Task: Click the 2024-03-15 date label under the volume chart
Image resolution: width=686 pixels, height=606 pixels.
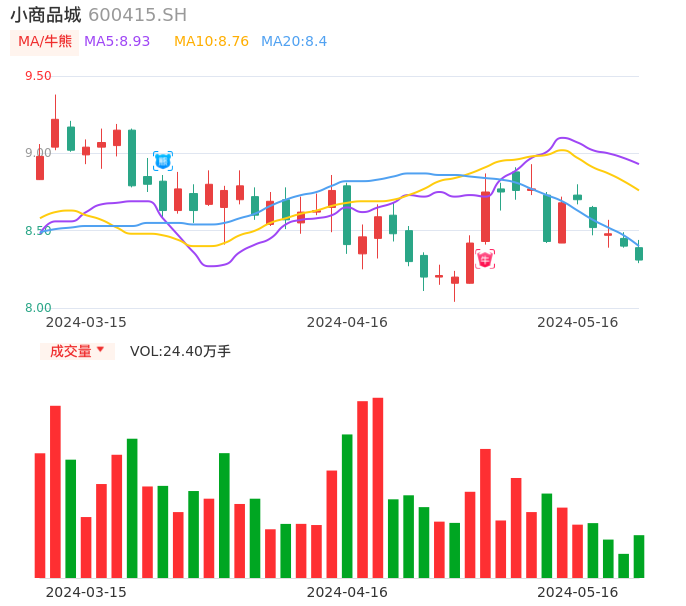Action: click(86, 592)
